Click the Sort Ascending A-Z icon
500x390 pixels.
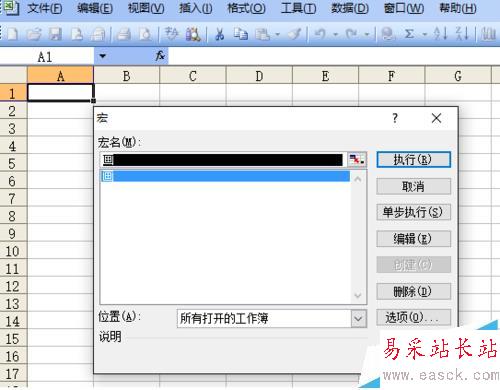(440, 34)
